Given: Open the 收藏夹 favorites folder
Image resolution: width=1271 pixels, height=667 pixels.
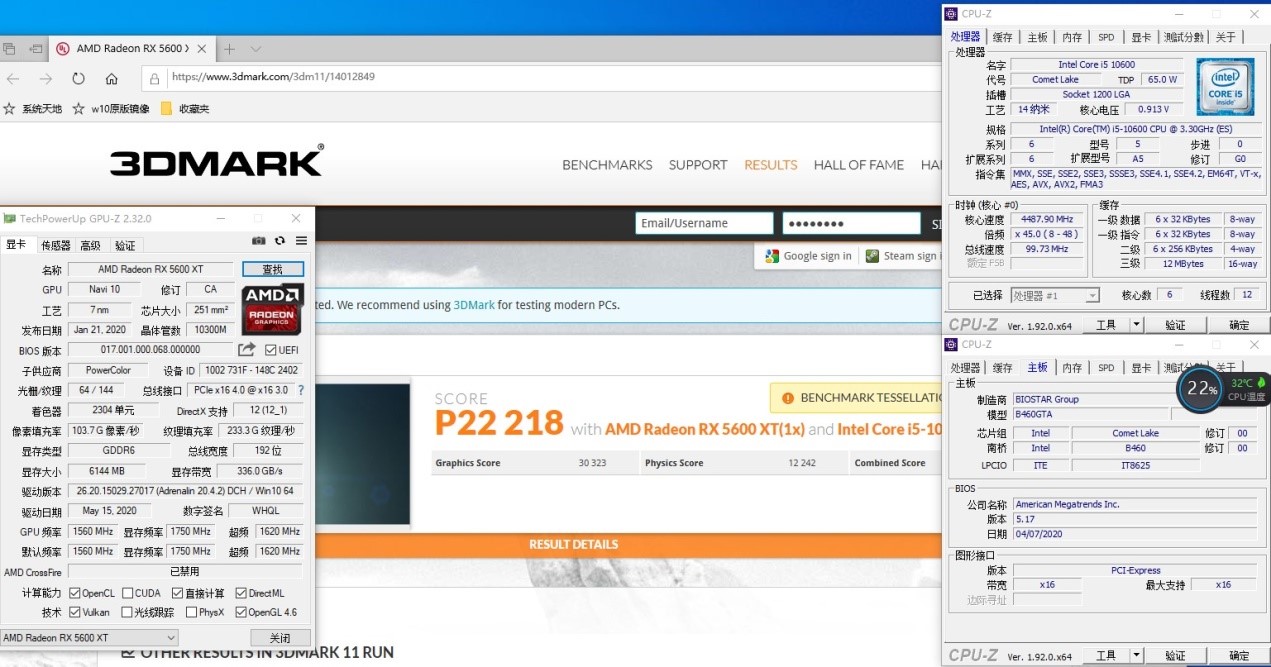Looking at the screenshot, I should [x=185, y=108].
